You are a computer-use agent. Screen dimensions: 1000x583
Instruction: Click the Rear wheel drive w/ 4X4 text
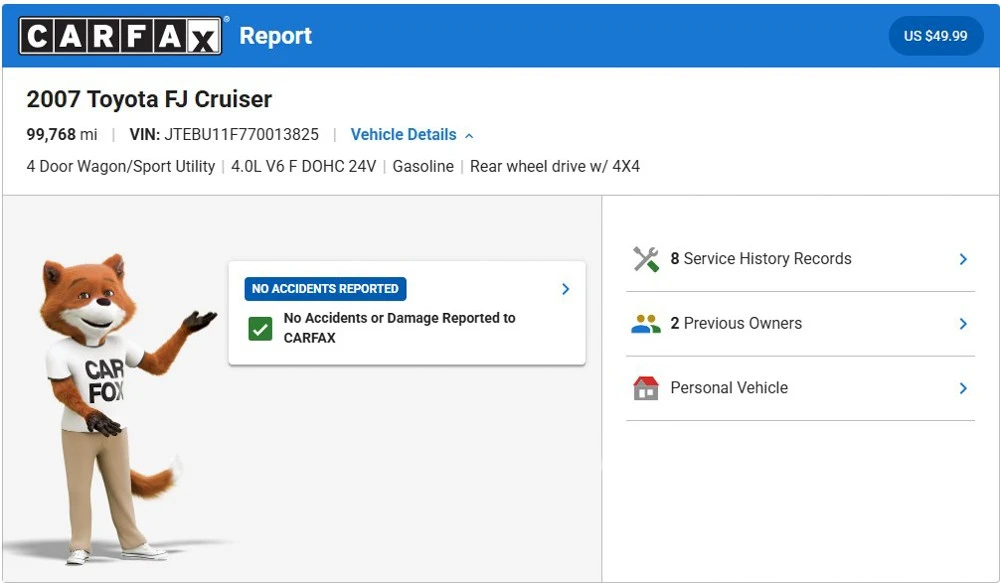point(555,166)
